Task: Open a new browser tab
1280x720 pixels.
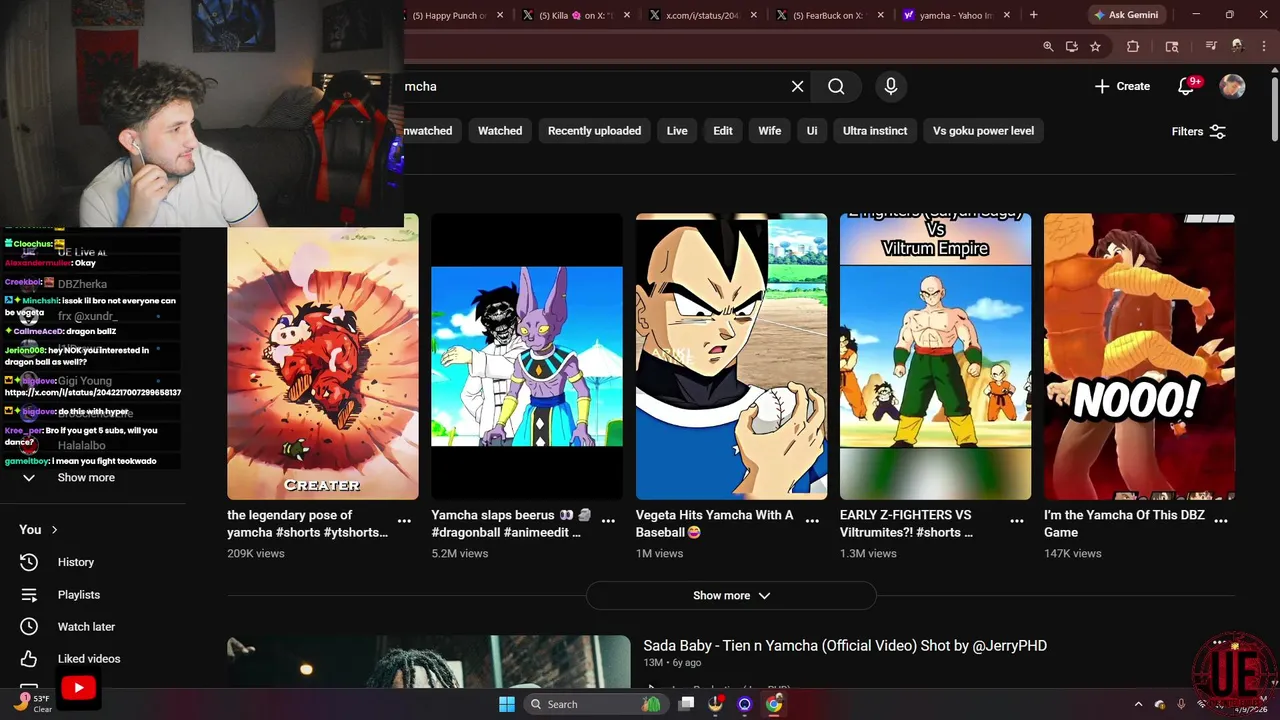Action: tap(1033, 15)
